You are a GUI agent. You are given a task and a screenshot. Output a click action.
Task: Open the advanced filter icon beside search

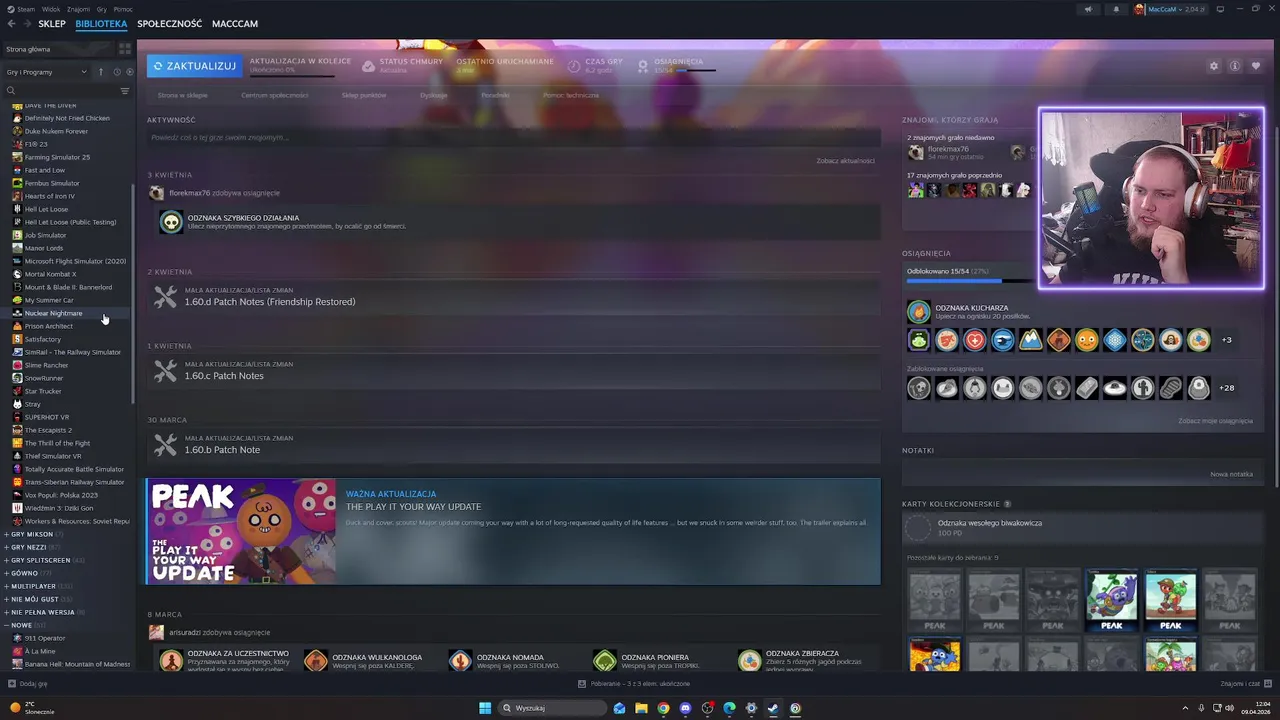click(125, 91)
